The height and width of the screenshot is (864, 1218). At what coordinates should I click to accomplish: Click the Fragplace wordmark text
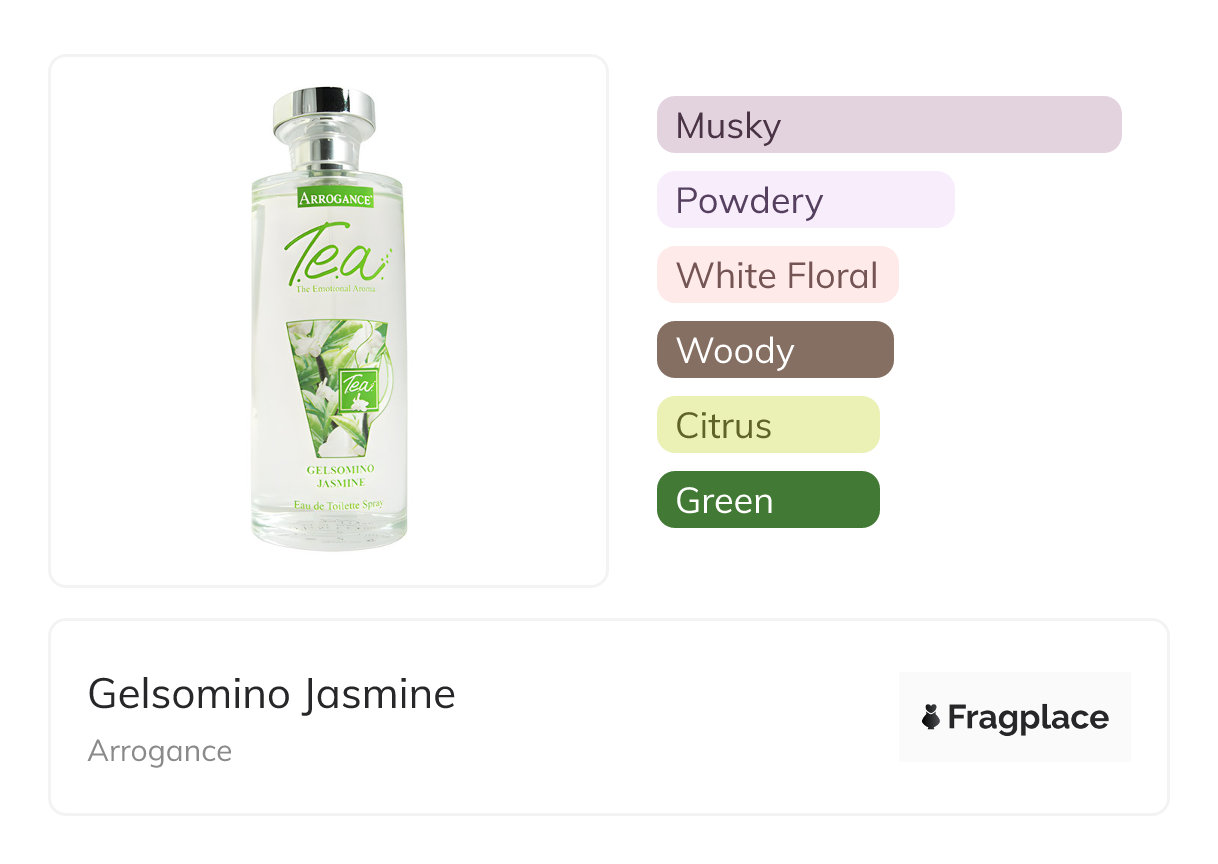point(1028,718)
